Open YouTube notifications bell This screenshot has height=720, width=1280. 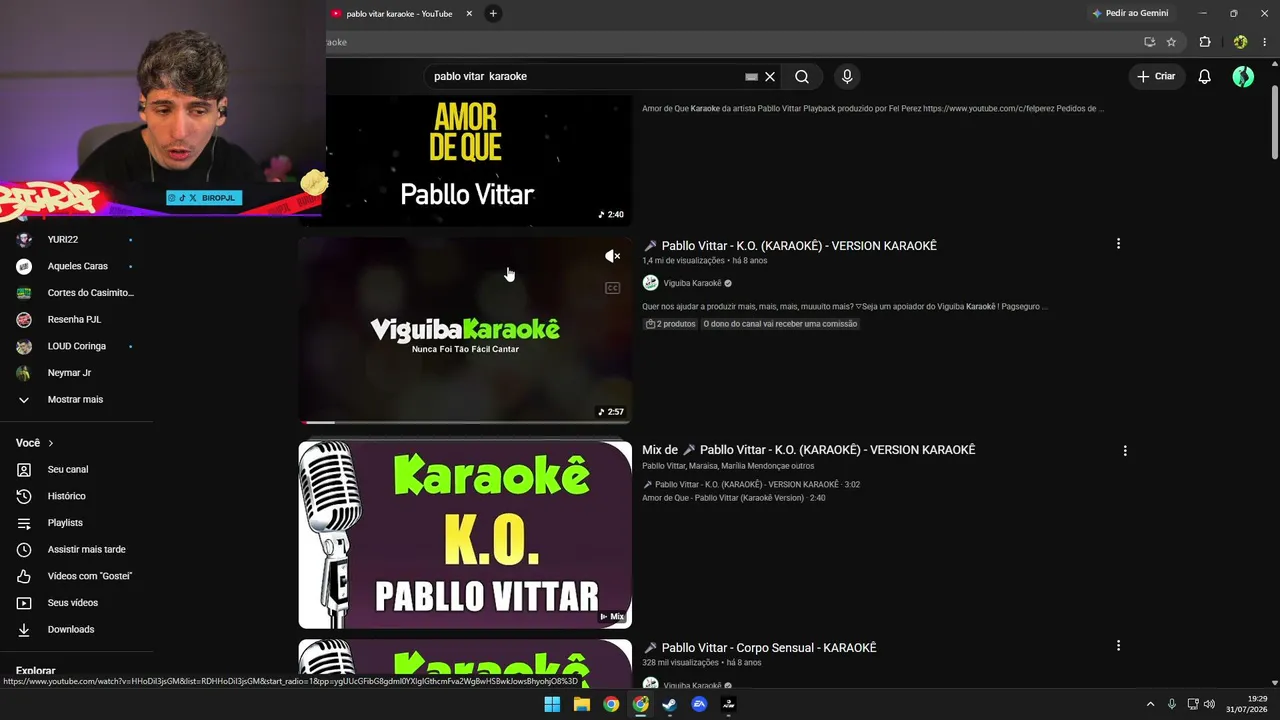tap(1205, 77)
